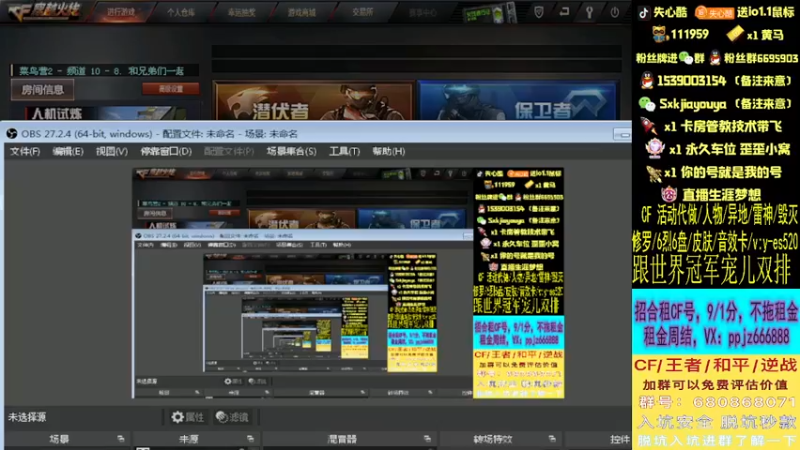800x450 pixels.
Task: Click the QQ penguin beside 1539003154
Action: click(647, 81)
